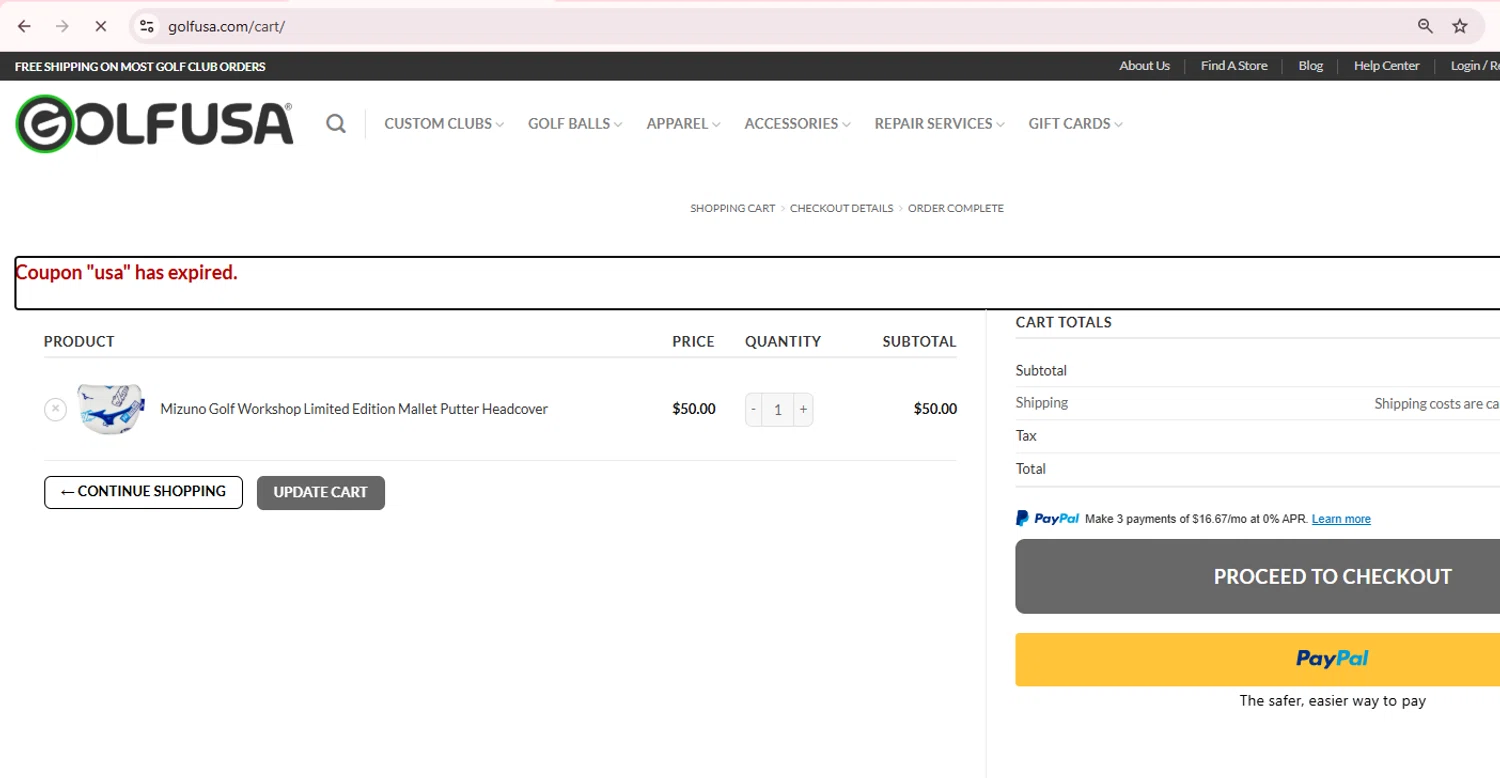Open Mizuno Golf Workshop headcover product link
The height and width of the screenshot is (778, 1500).
coord(354,409)
